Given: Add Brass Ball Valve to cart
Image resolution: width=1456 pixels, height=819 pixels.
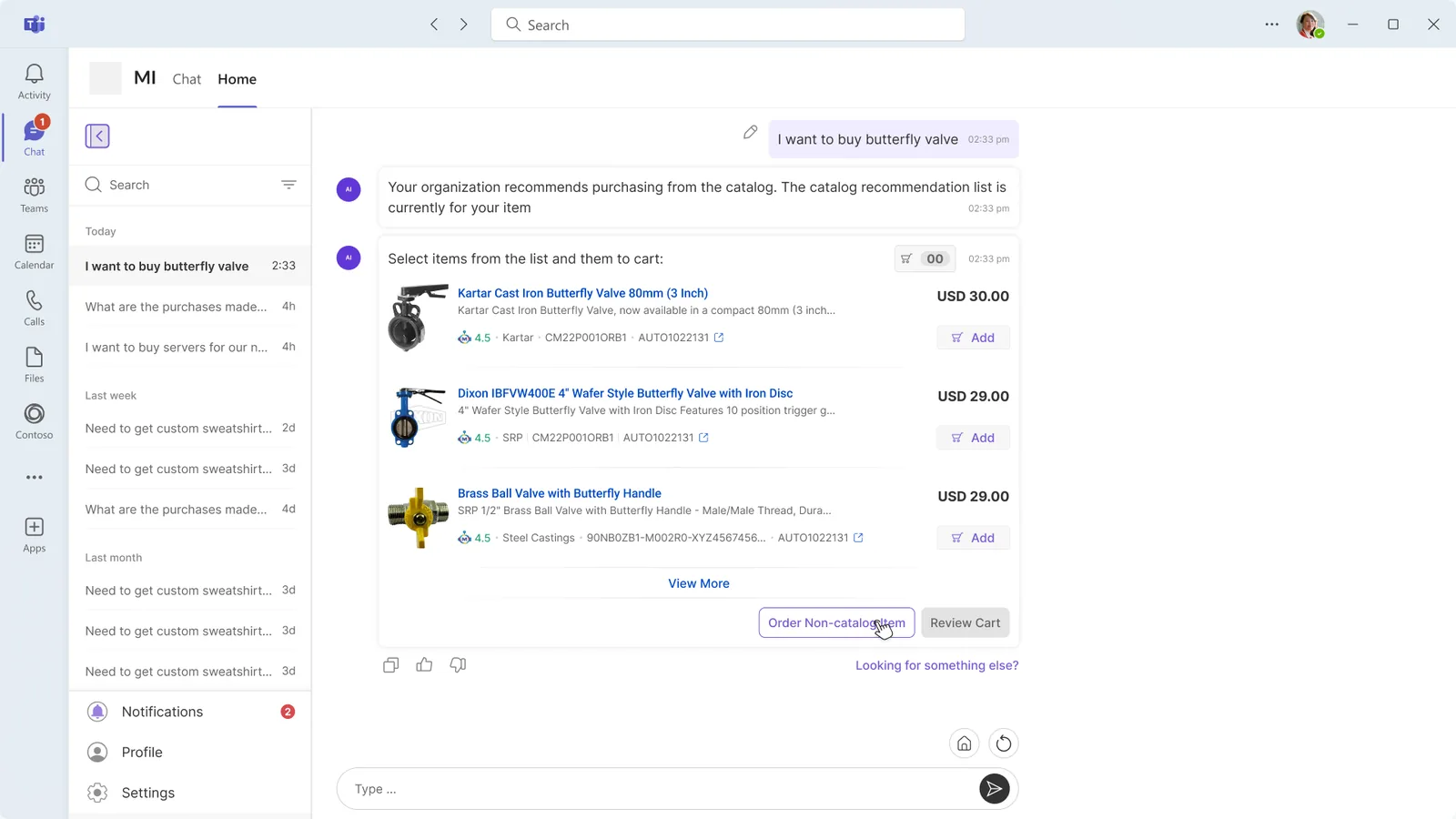Looking at the screenshot, I should point(973,538).
